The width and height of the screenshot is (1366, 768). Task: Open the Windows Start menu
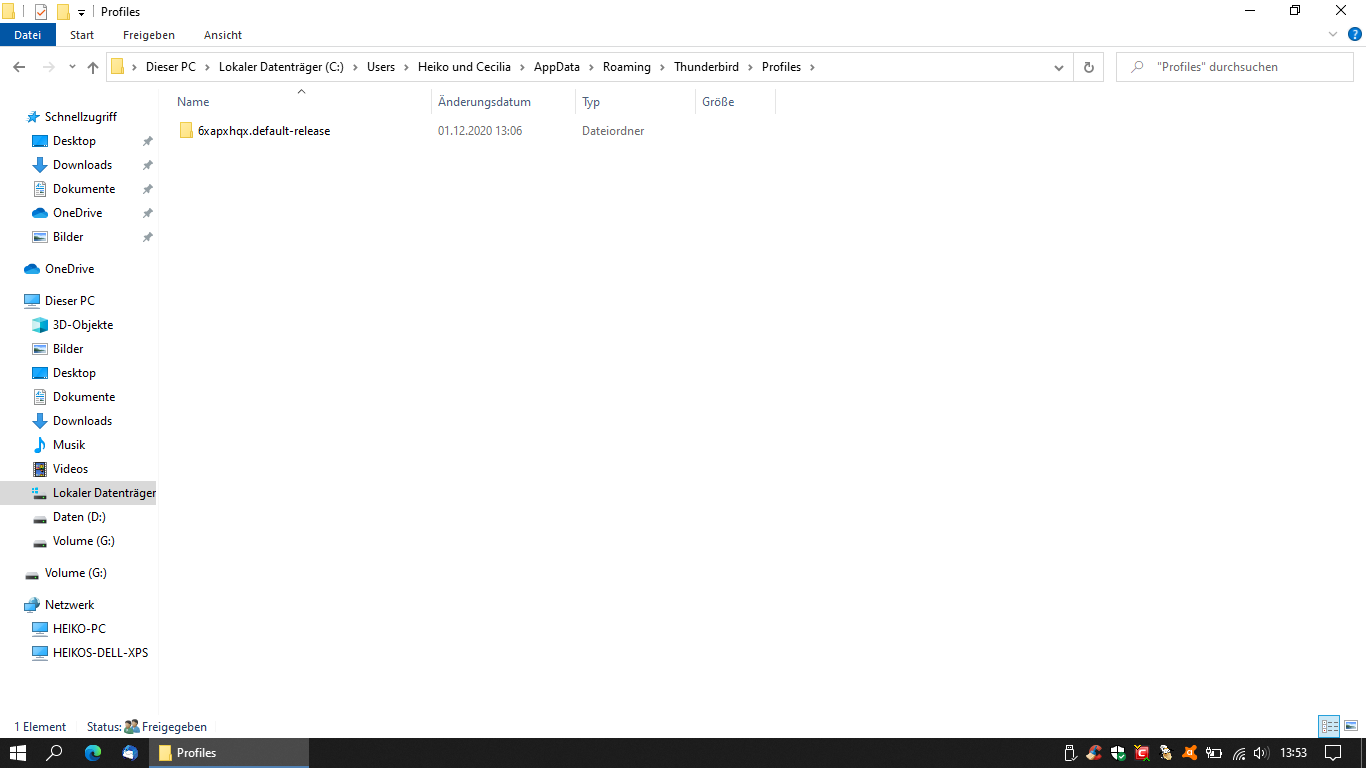(x=18, y=753)
